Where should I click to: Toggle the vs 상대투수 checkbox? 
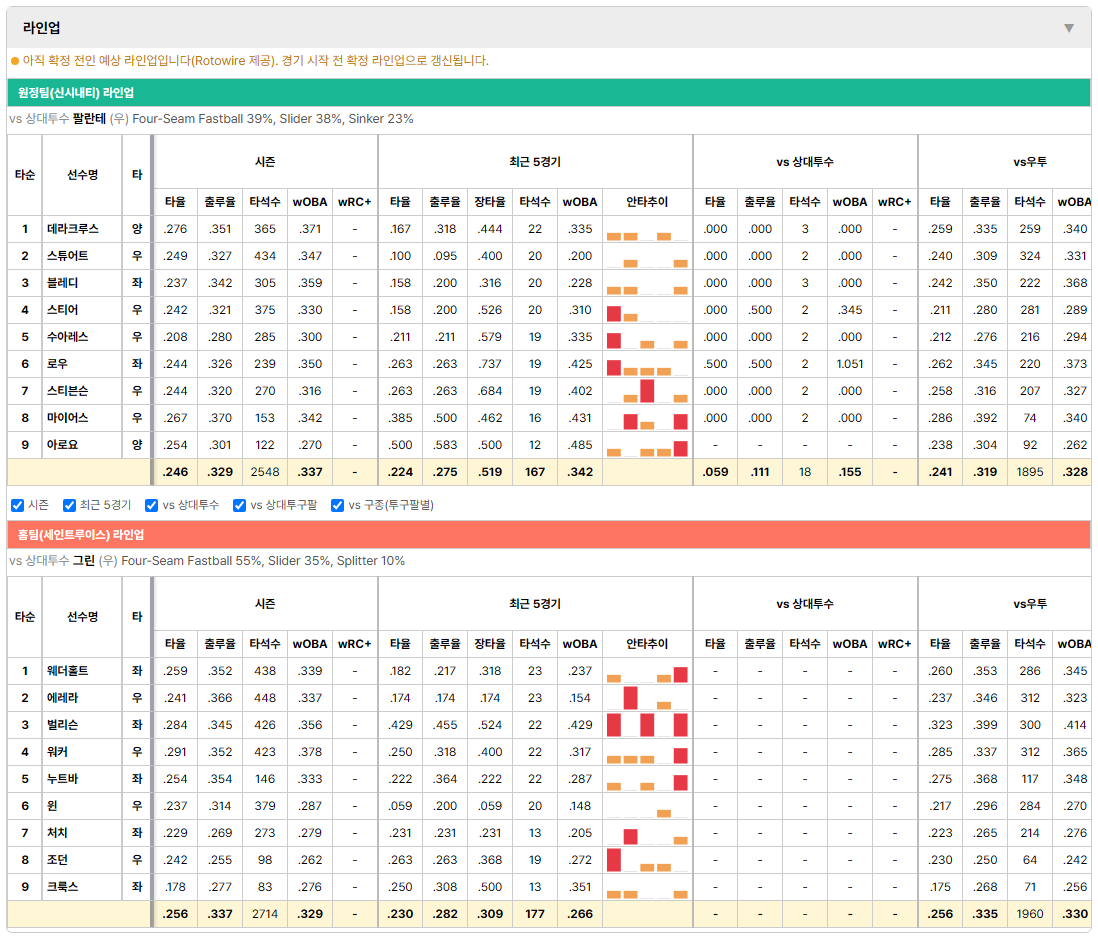tap(151, 505)
